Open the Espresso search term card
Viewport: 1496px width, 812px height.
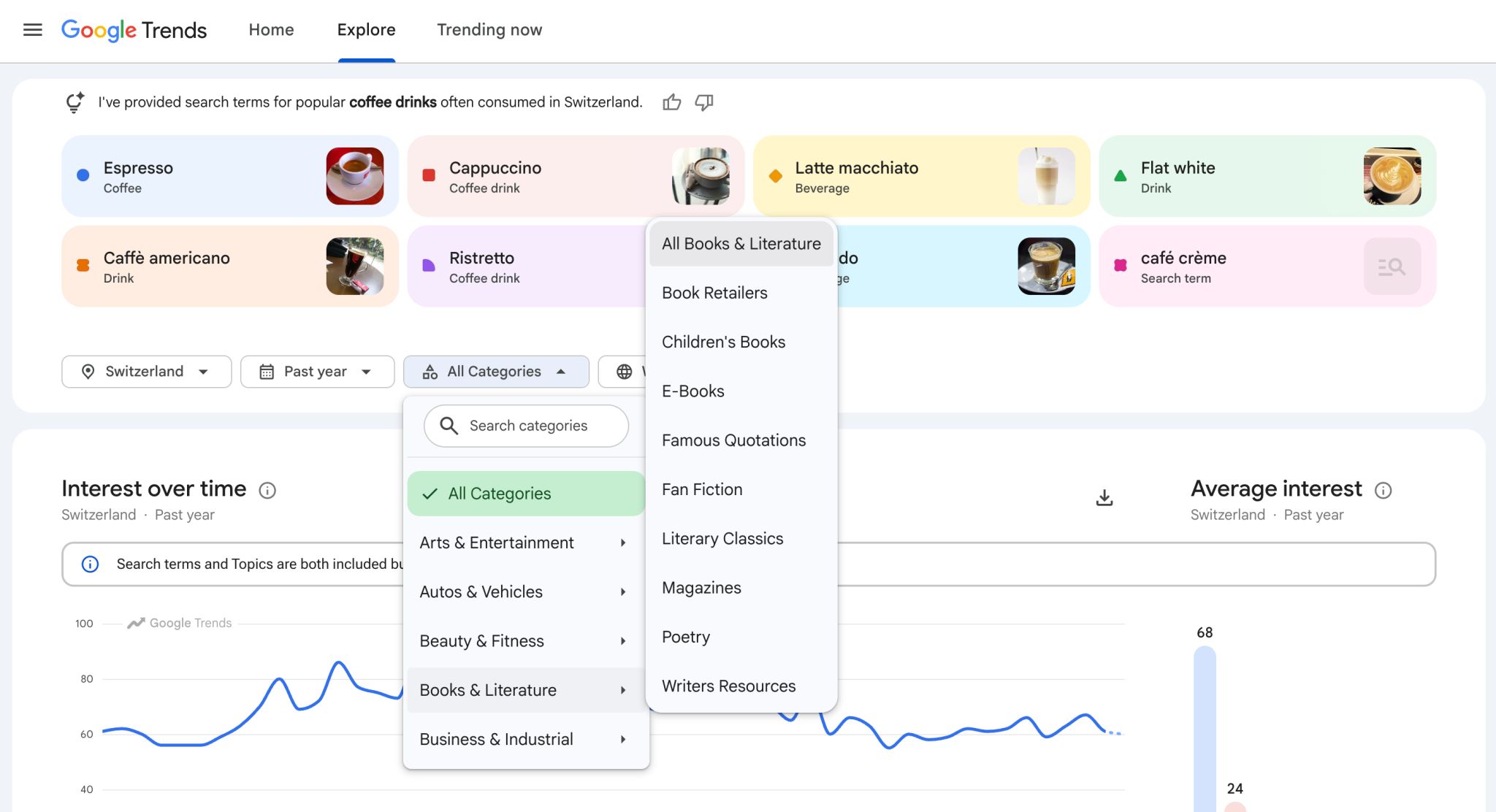pyautogui.click(x=230, y=176)
